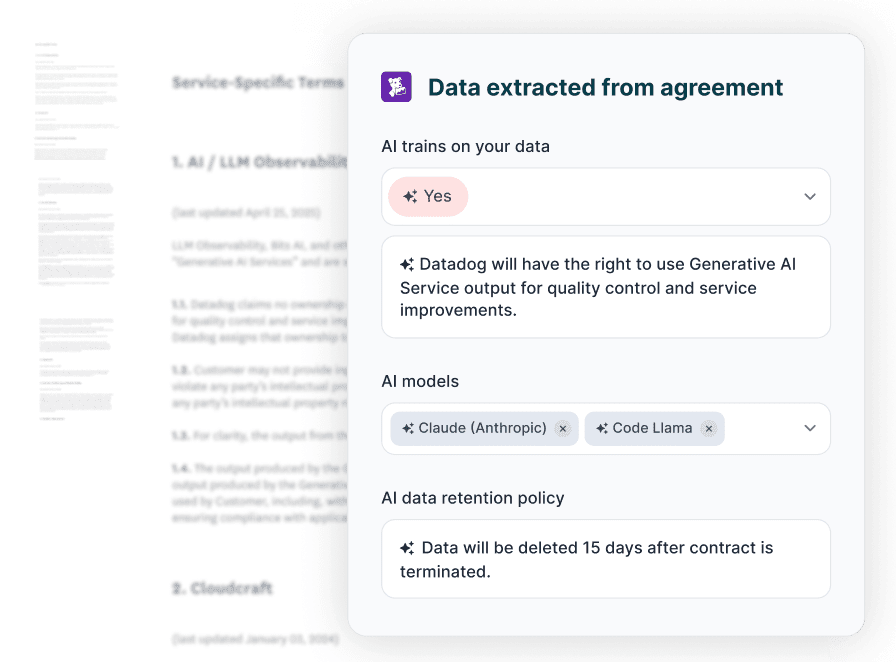Screen dimensions: 896x662
Task: Select the Code Llama model chip
Action: pos(654,428)
